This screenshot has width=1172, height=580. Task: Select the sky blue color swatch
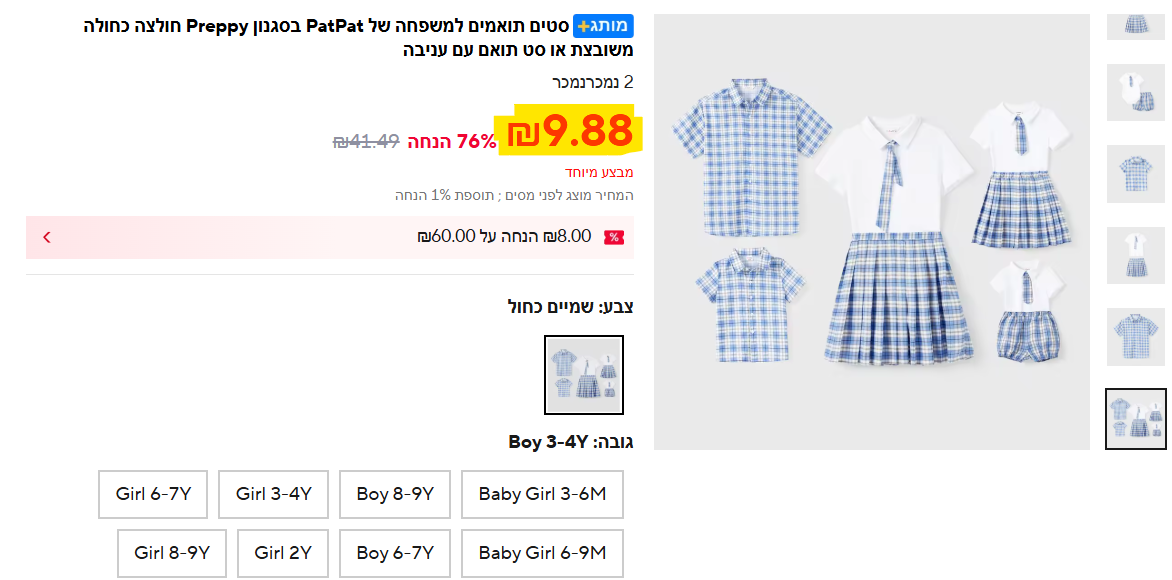(584, 375)
